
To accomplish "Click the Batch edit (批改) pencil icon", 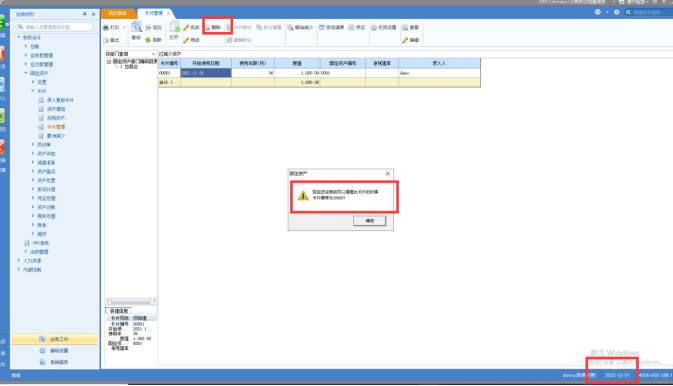I will pos(186,27).
